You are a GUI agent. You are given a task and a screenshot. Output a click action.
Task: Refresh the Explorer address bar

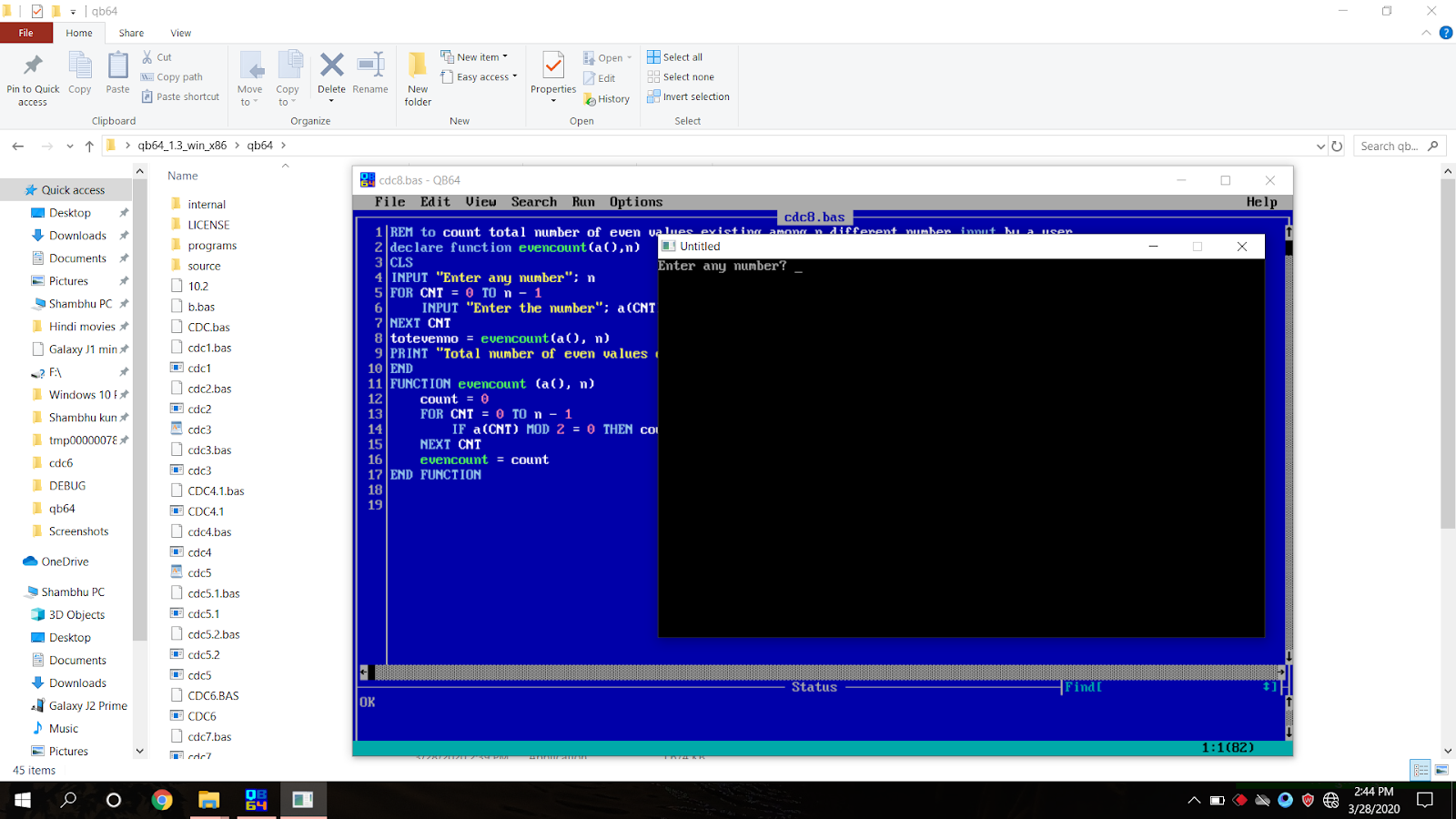pyautogui.click(x=1337, y=146)
